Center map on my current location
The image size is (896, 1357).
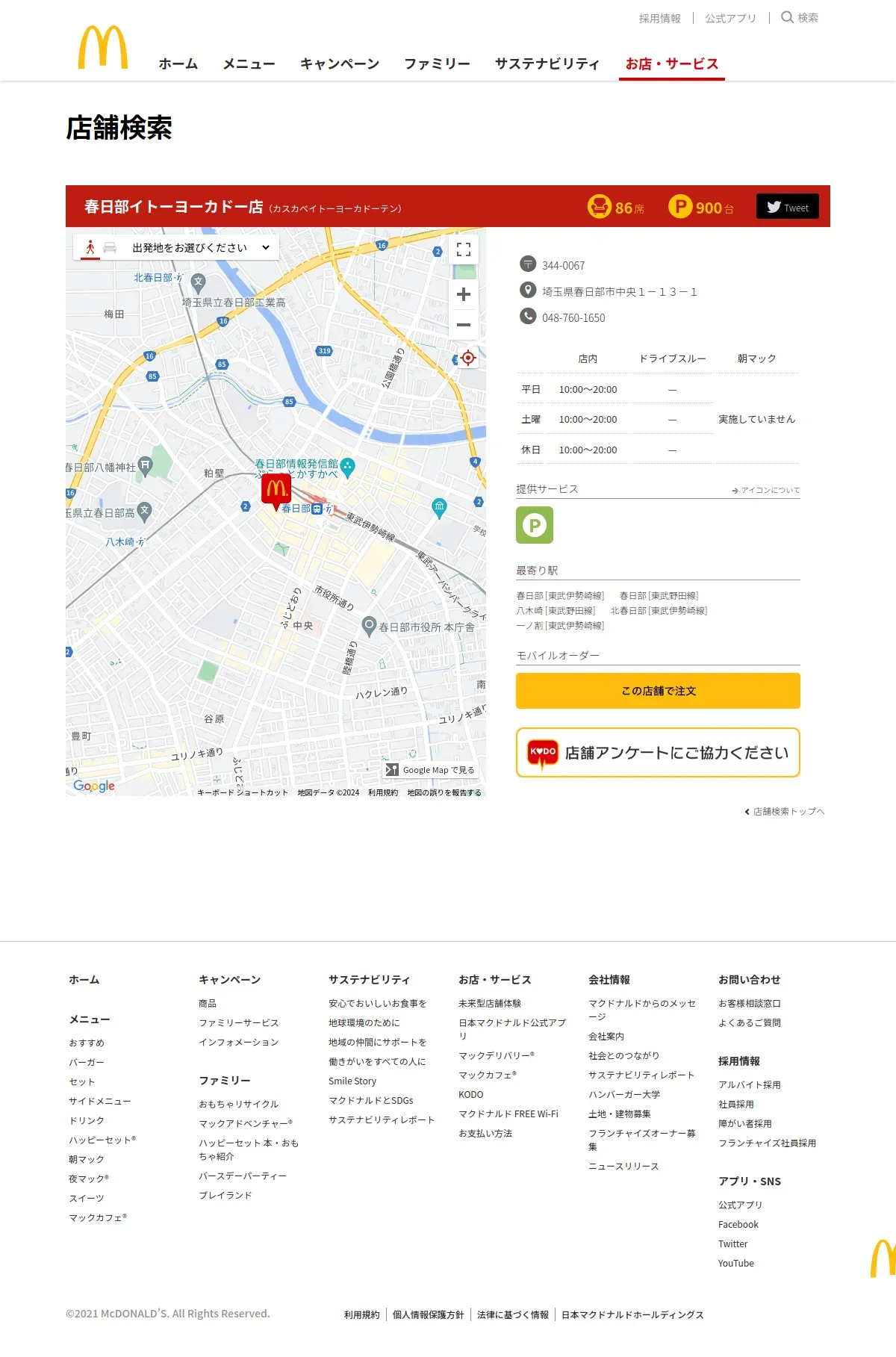click(468, 358)
